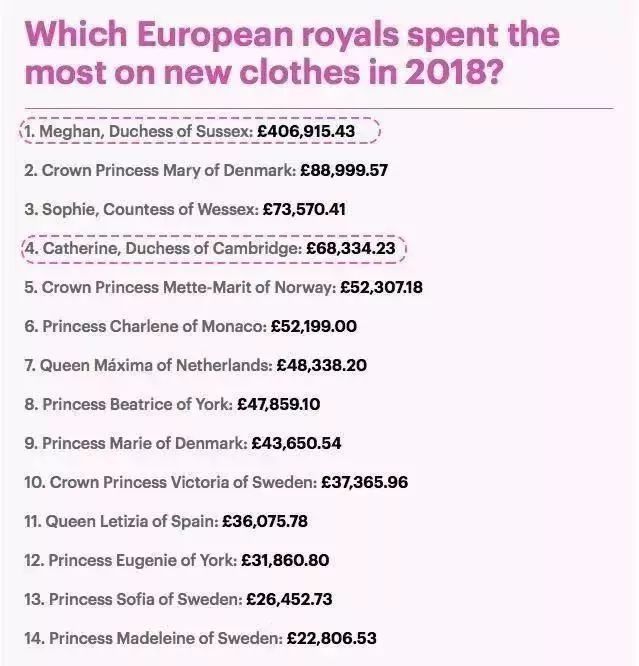Select Princess Marie of Denmark row
This screenshot has height=666, width=639.
183,443
